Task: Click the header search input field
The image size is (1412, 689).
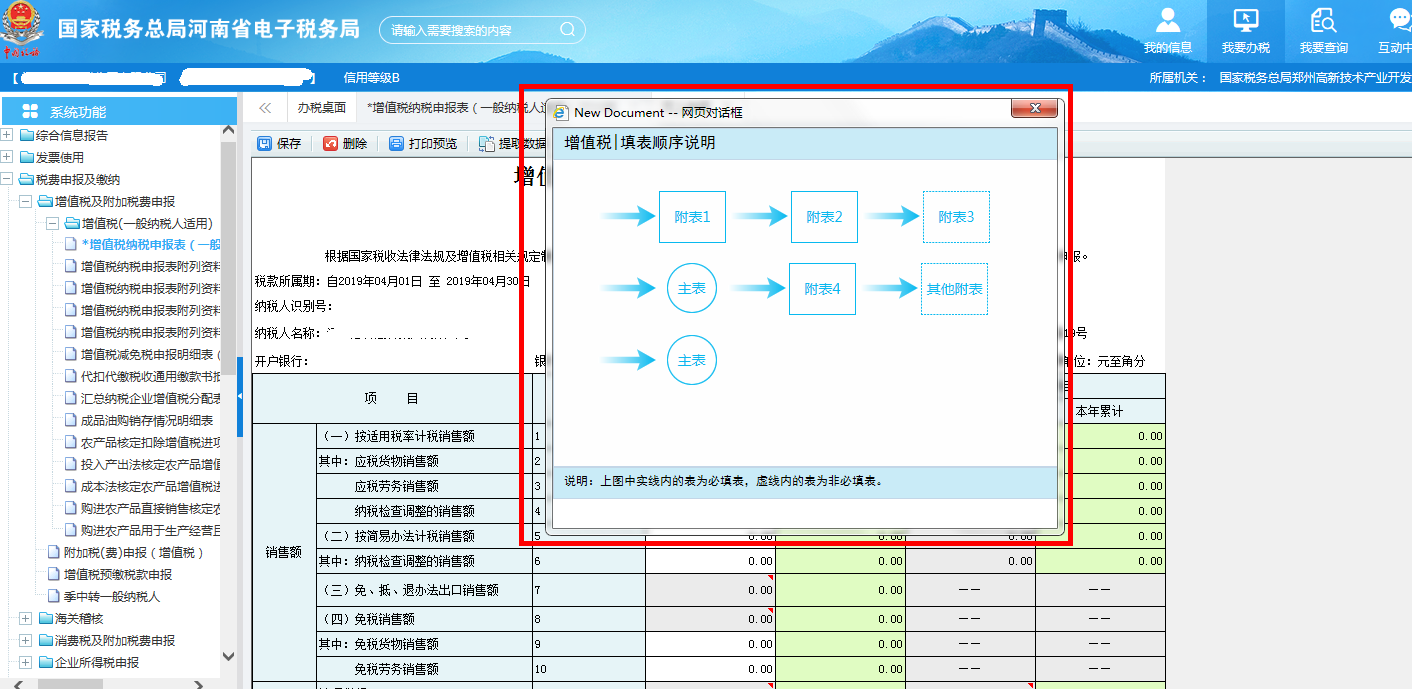Action: pos(470,30)
